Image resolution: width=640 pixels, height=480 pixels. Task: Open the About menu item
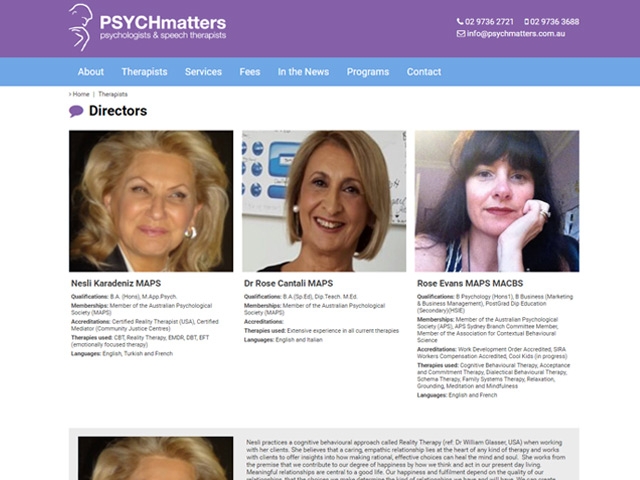[91, 72]
